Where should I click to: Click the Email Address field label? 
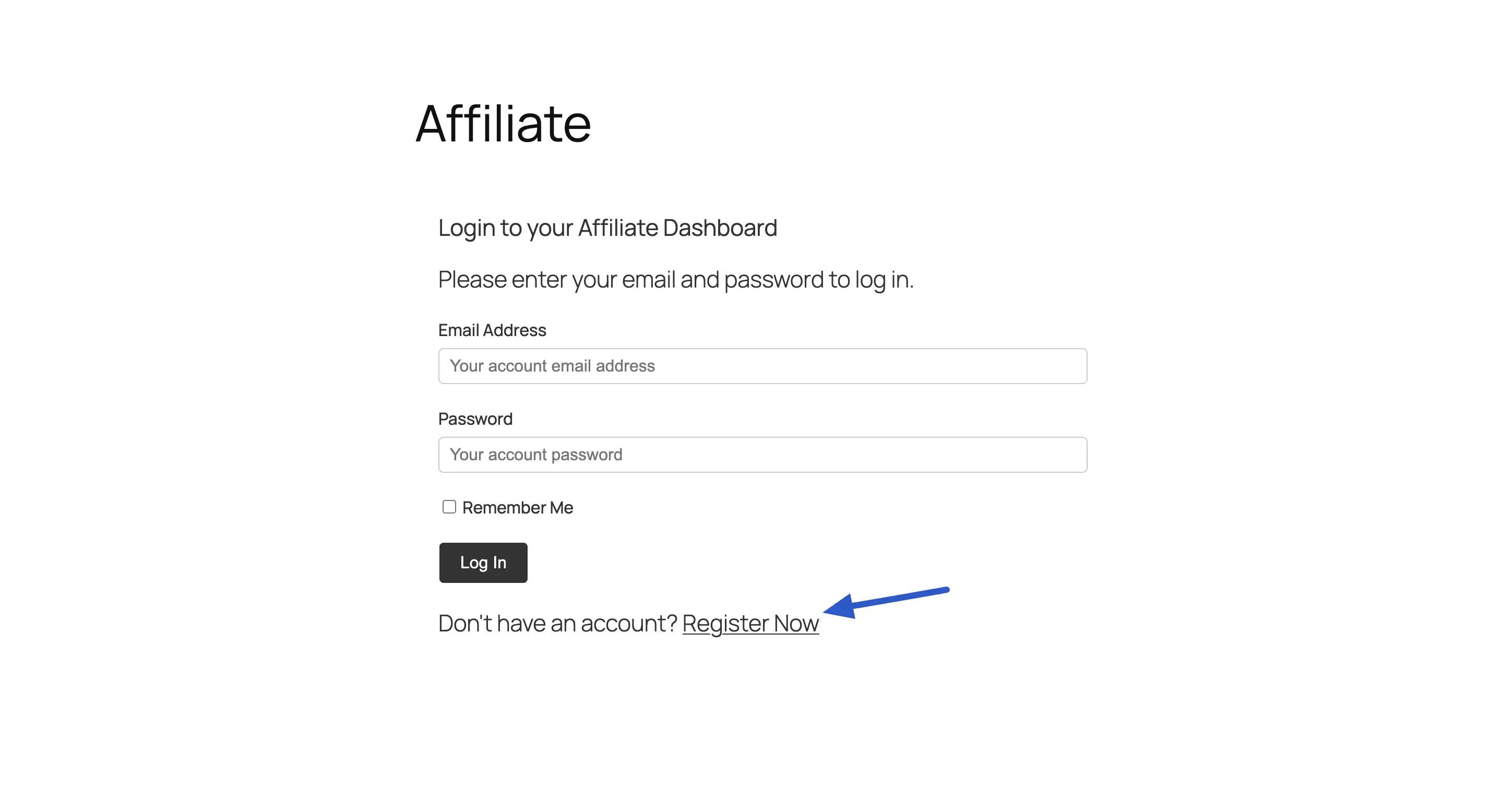(x=492, y=330)
